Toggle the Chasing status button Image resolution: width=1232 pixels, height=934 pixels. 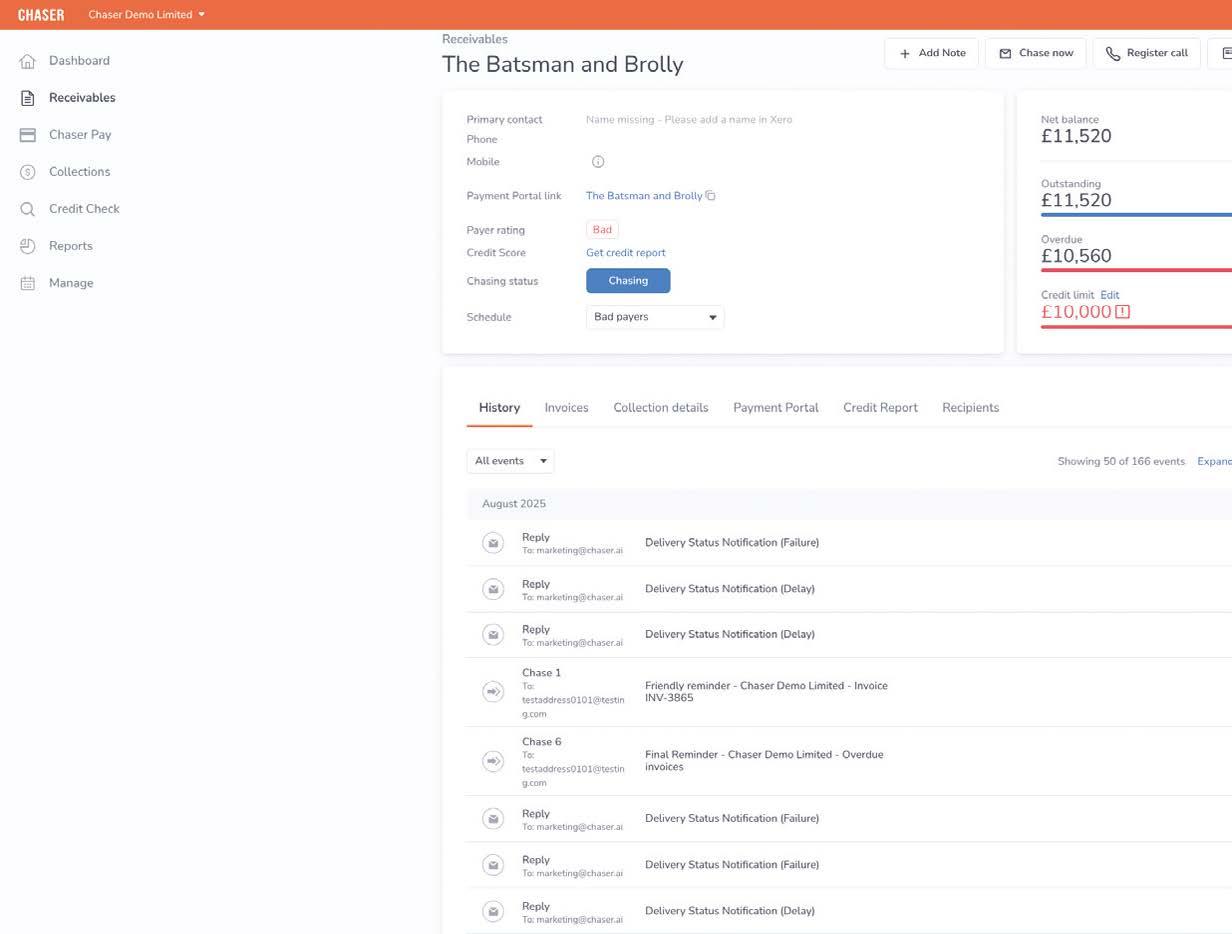628,281
